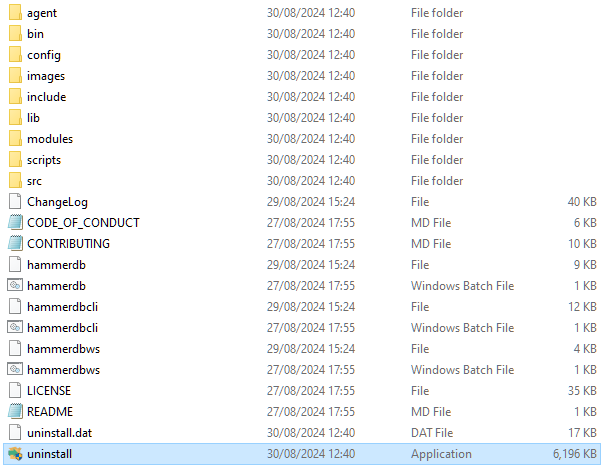Viewport: 608px width, 472px height.
Task: Select MD File type in README row
Action: [x=431, y=411]
